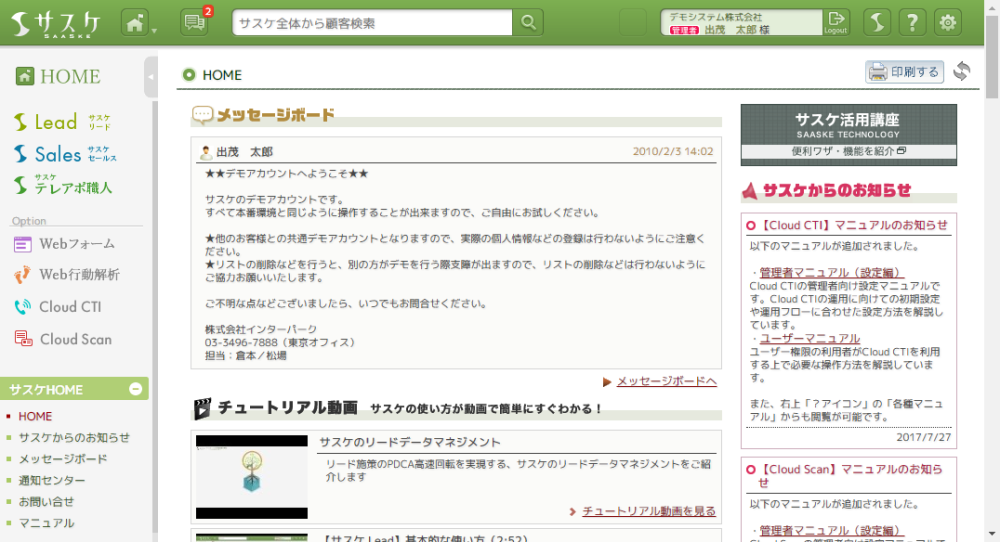Click the refresh arrows icon
Image resolution: width=1000 pixels, height=542 pixels.
962,71
